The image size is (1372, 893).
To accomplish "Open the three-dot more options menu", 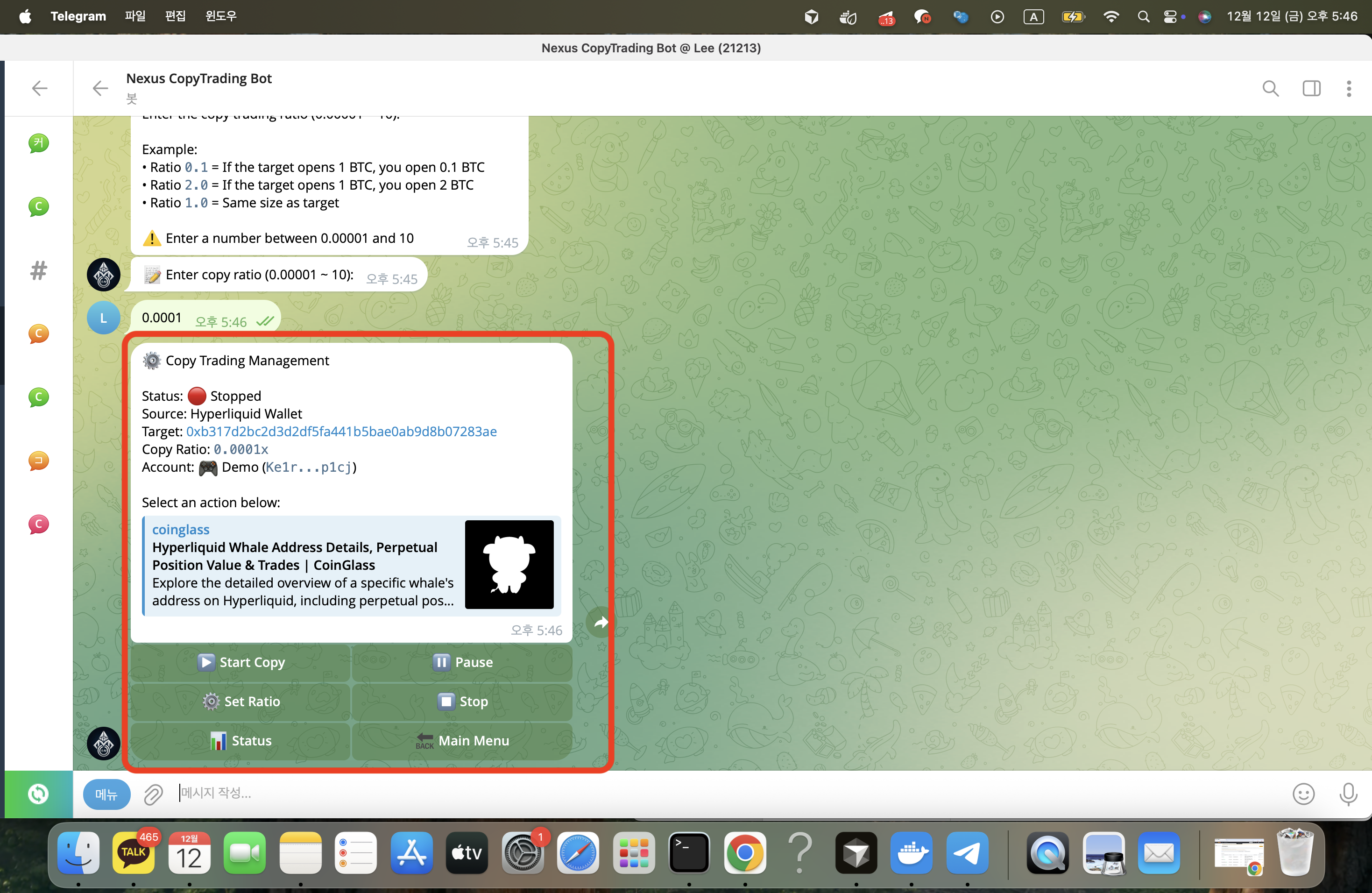I will coord(1348,88).
